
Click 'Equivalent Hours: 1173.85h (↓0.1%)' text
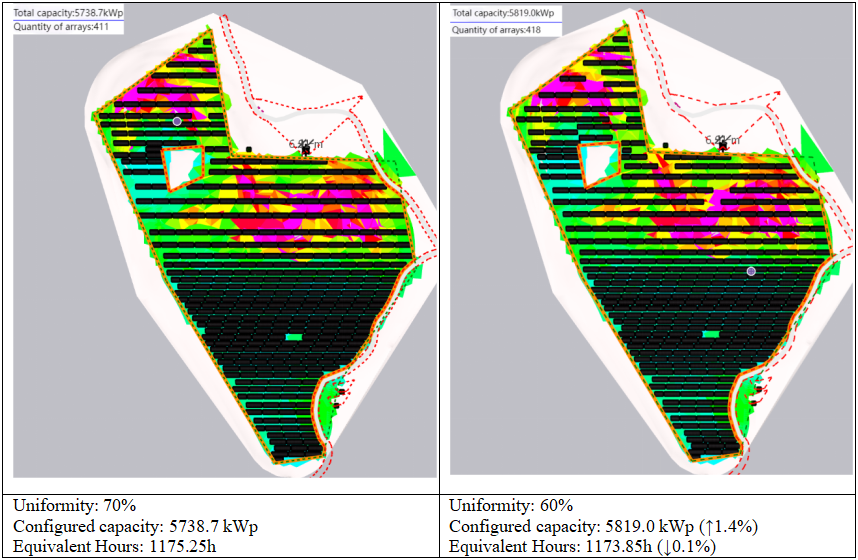click(x=583, y=546)
